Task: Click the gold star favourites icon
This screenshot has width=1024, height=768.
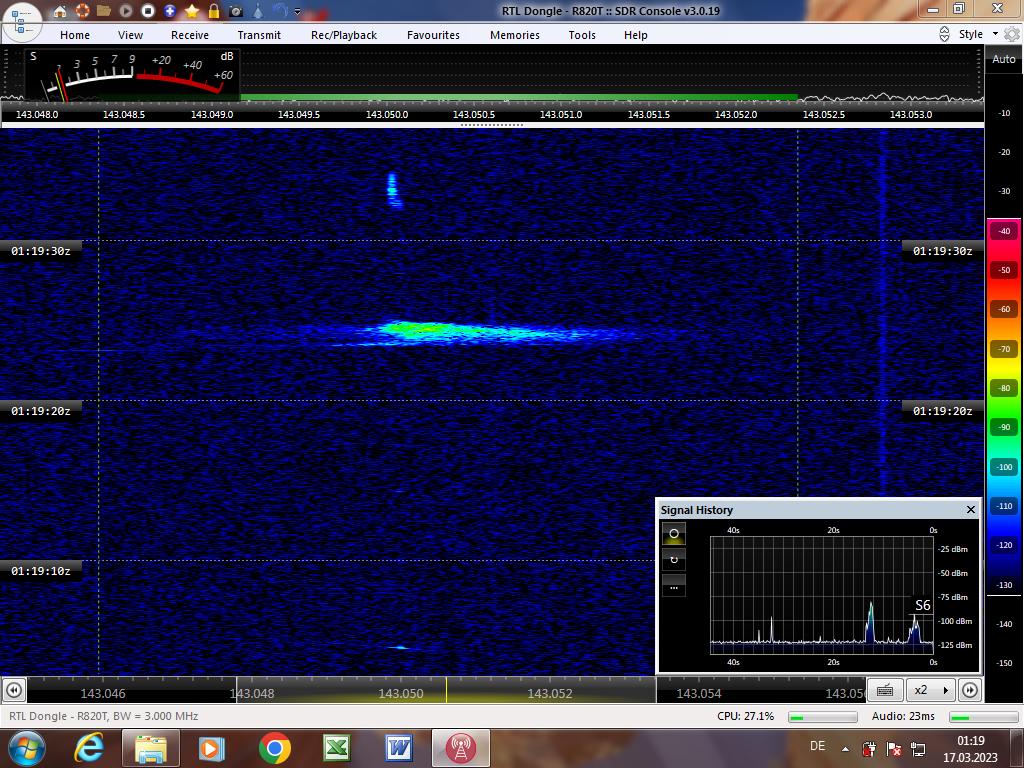Action: (192, 11)
